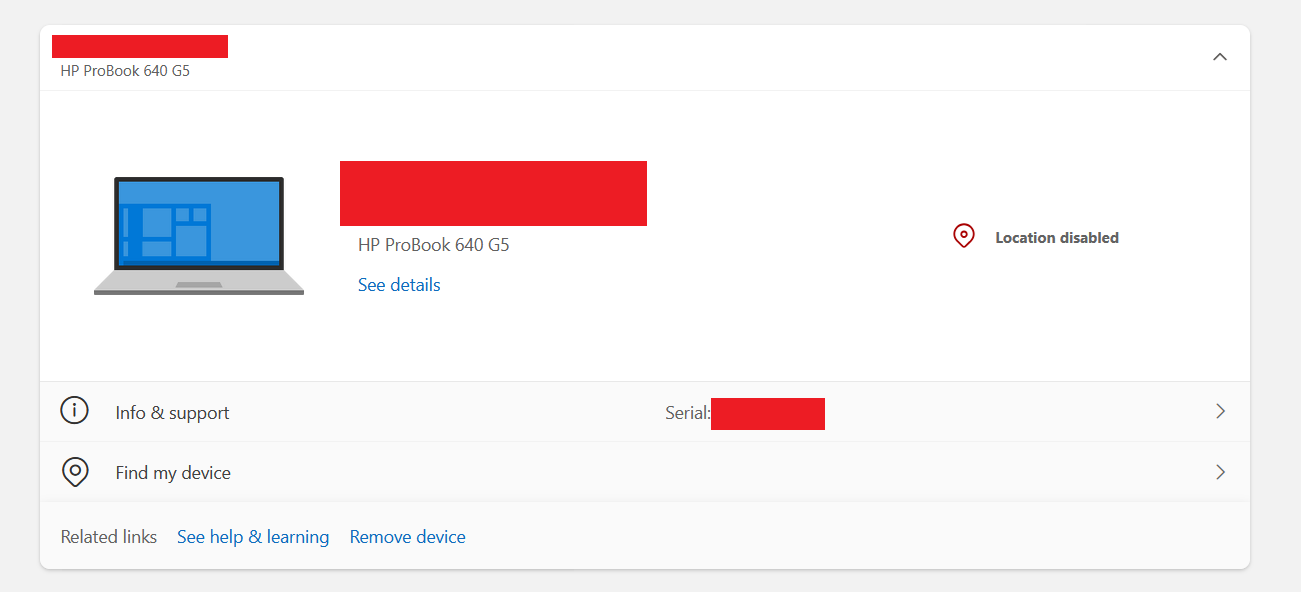
Task: Select the Info & support row label
Action: 172,411
